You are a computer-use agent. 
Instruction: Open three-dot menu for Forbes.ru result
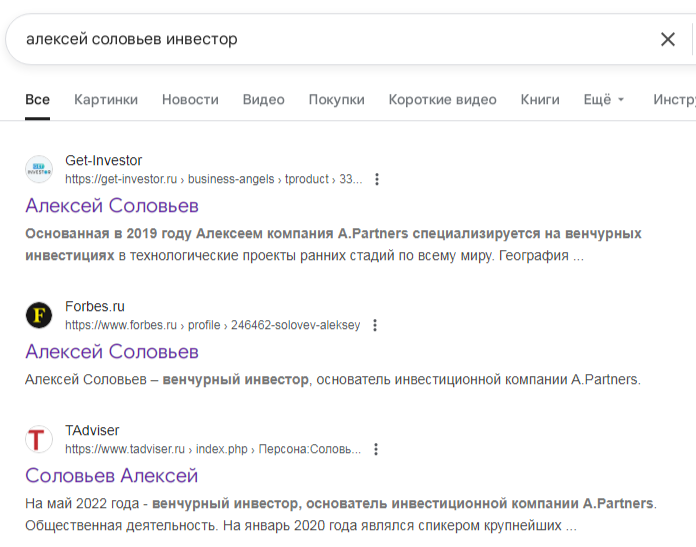click(375, 325)
